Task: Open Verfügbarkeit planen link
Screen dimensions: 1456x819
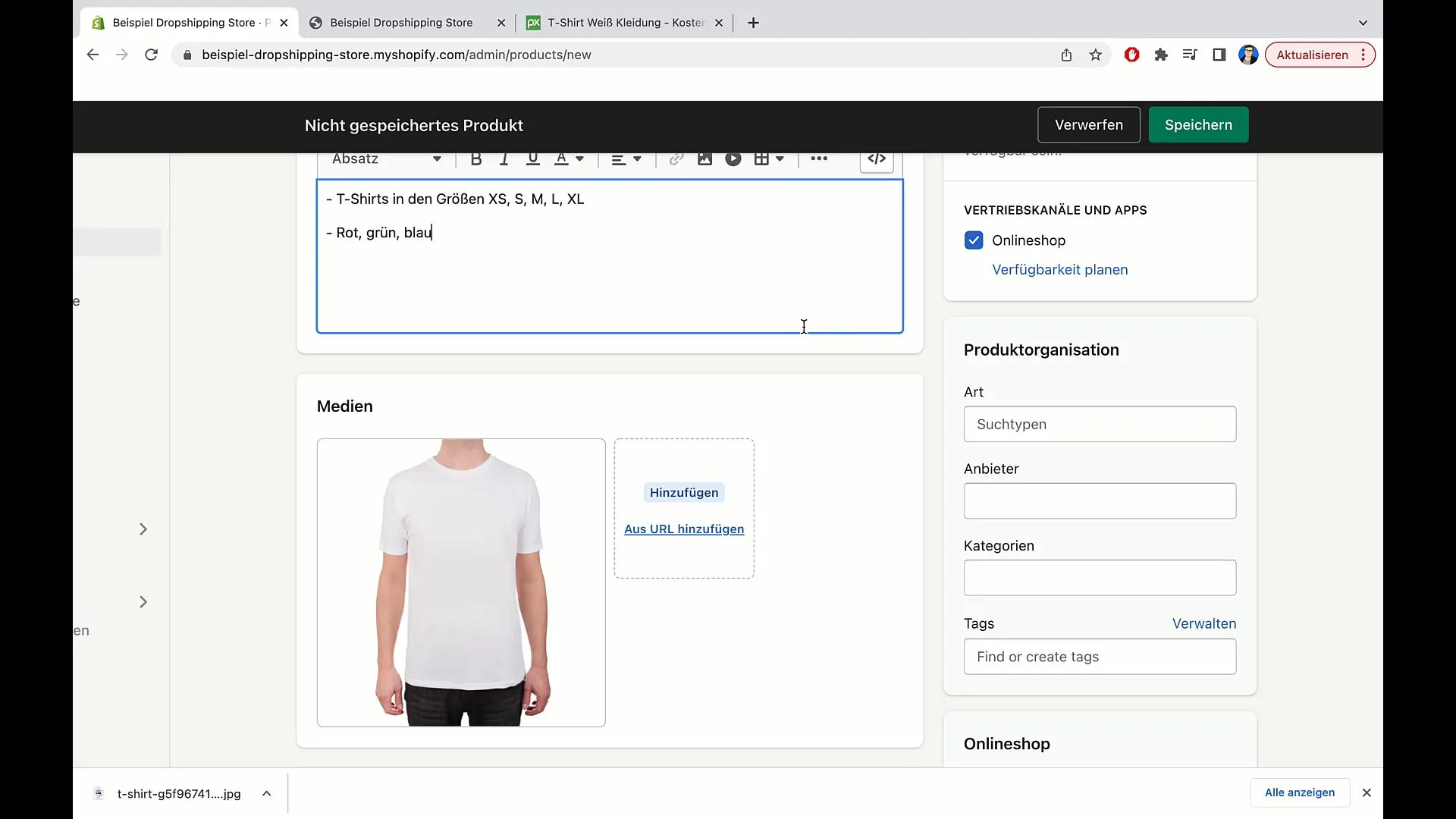Action: coord(1059,270)
